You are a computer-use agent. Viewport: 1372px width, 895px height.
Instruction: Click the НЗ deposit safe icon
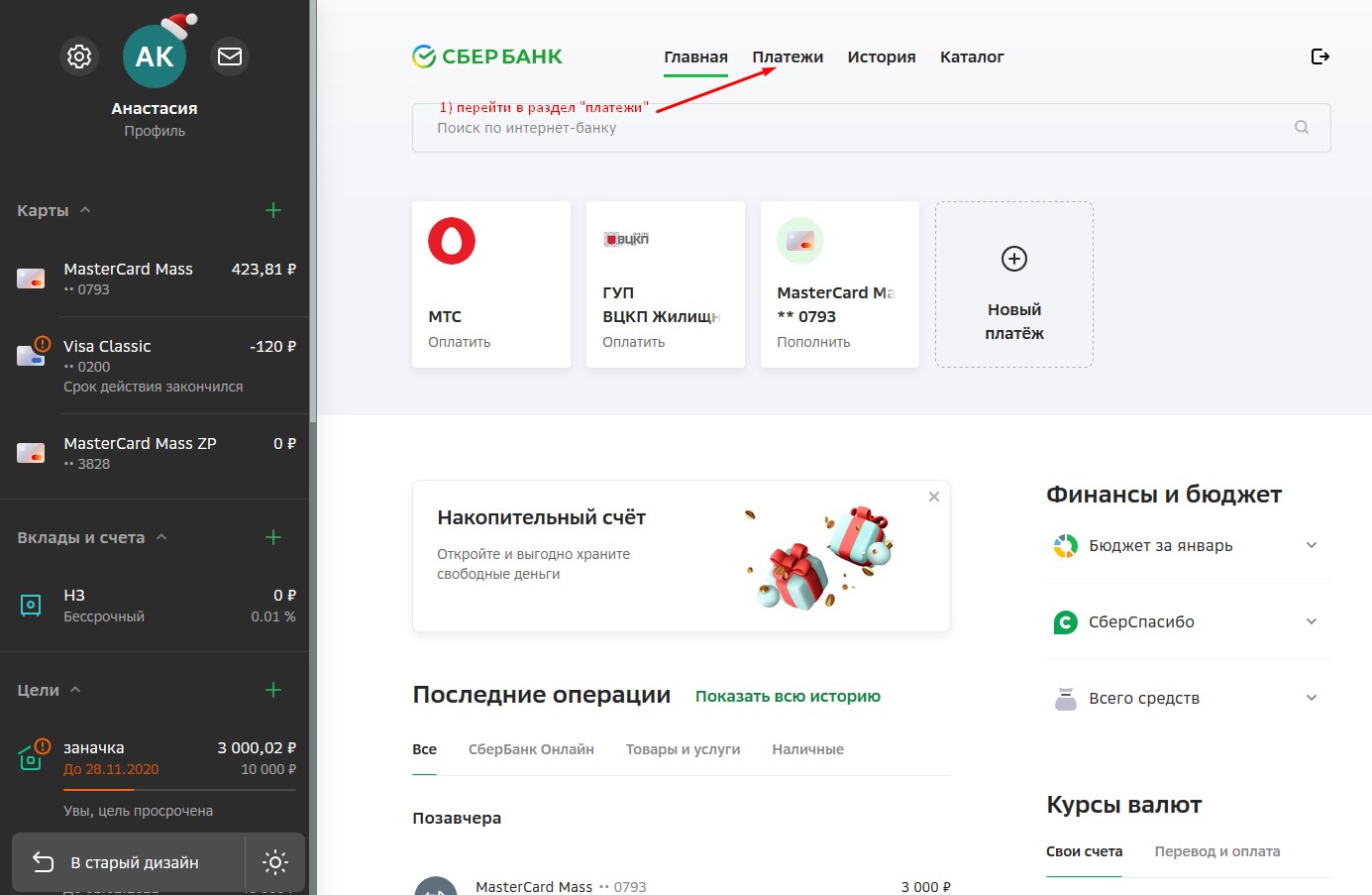point(31,605)
